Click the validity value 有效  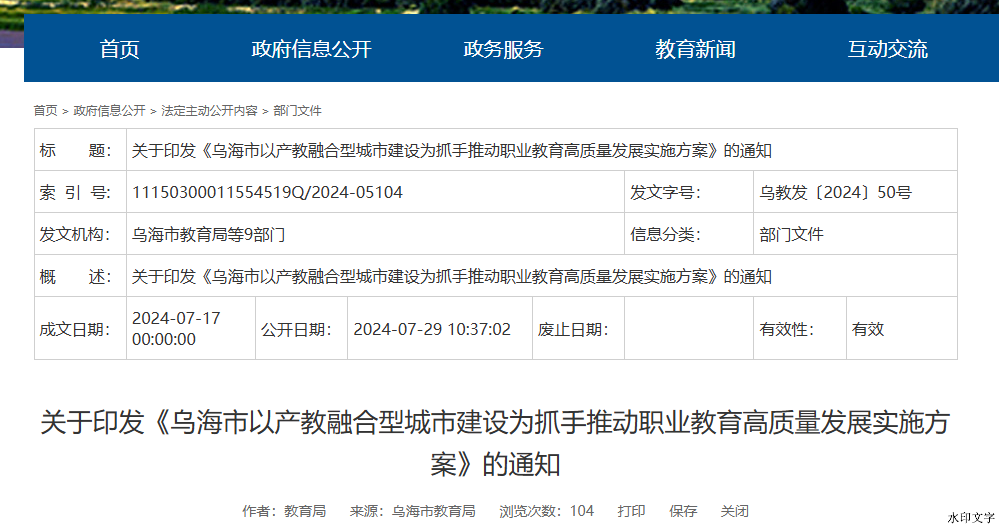pos(867,329)
